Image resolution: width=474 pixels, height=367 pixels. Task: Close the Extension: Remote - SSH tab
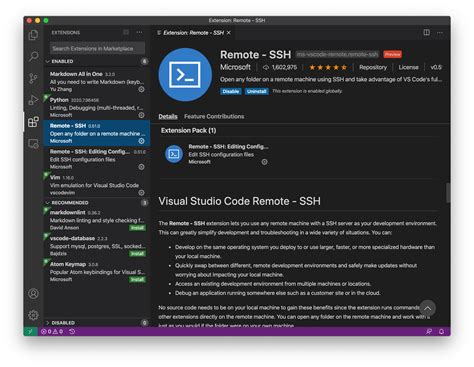[229, 33]
